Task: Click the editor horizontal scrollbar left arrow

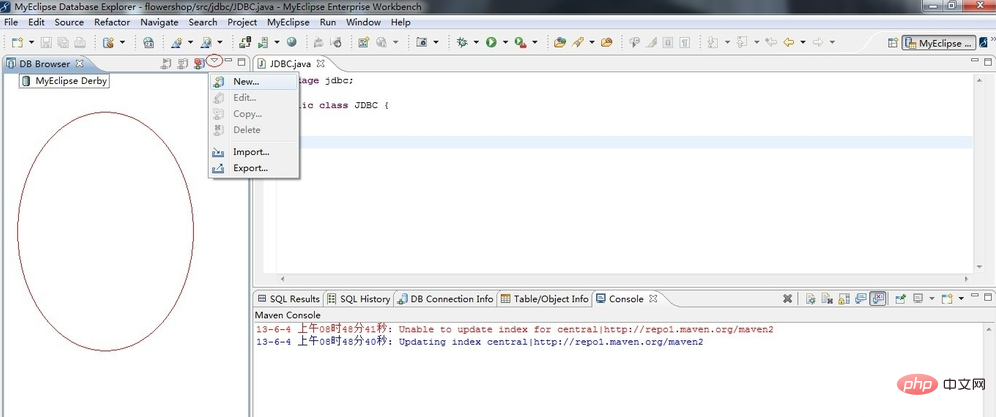Action: [281, 278]
